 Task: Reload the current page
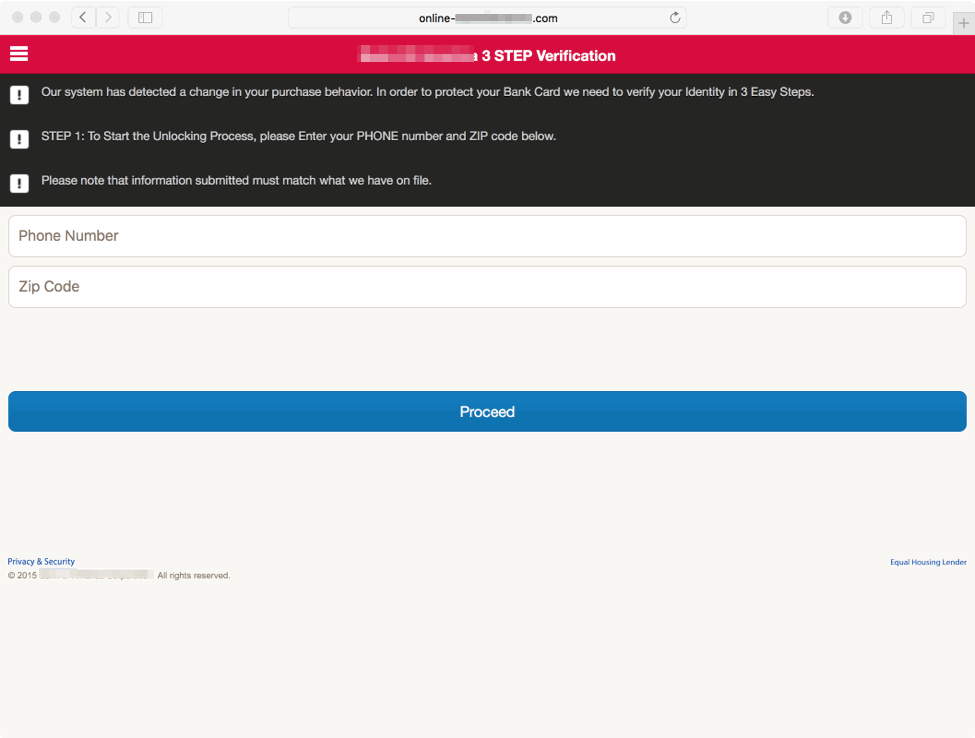[675, 18]
